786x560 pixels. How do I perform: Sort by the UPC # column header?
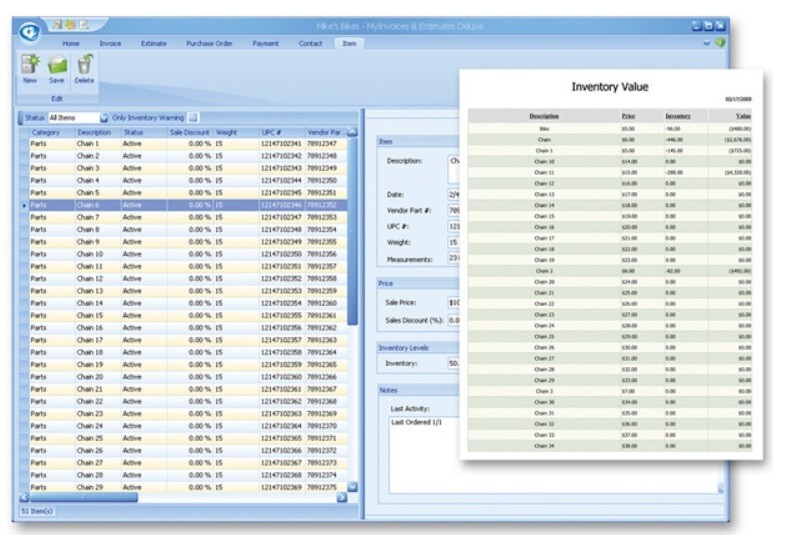click(282, 132)
